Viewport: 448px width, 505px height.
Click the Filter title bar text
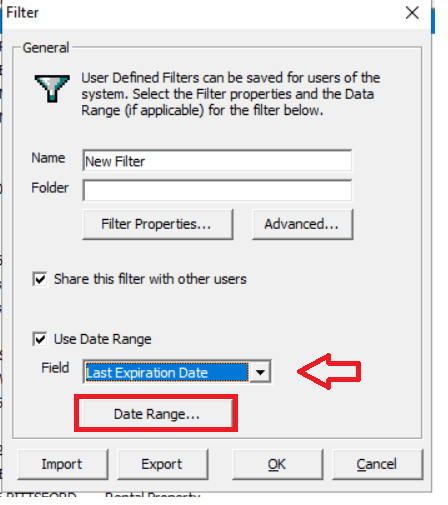tap(23, 13)
